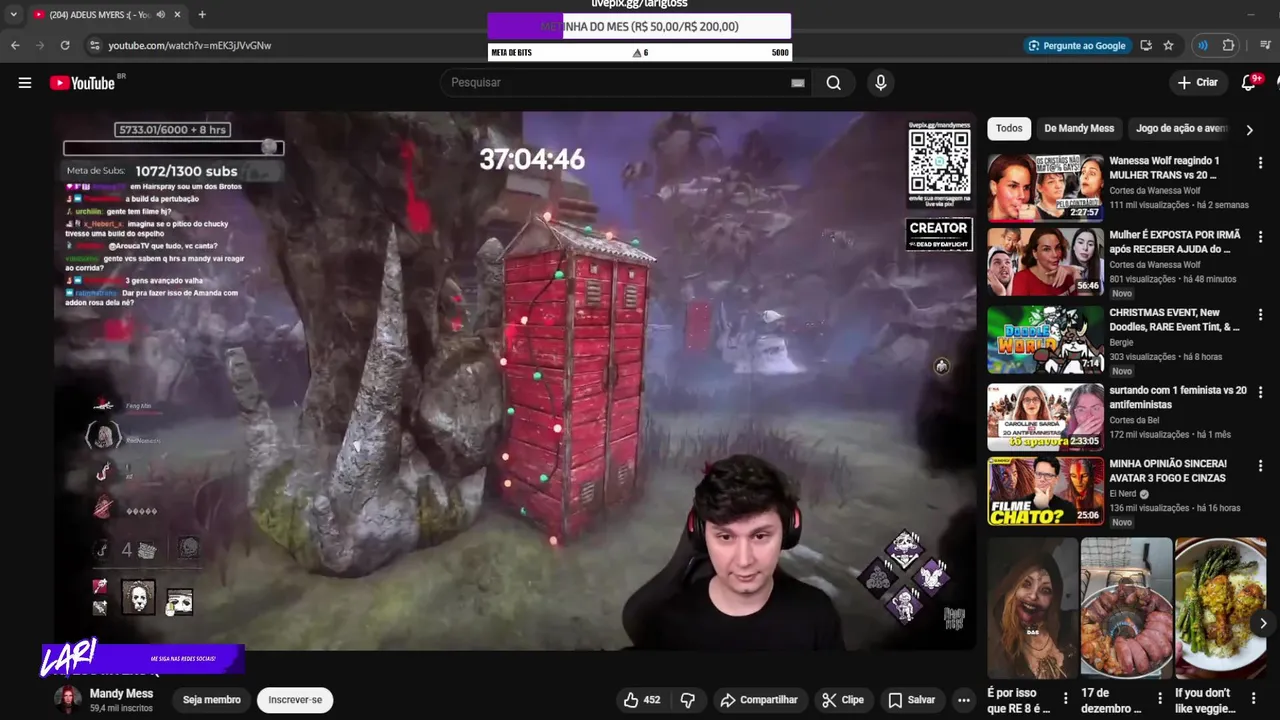Open the short 17 de dezembro

tap(1126, 608)
